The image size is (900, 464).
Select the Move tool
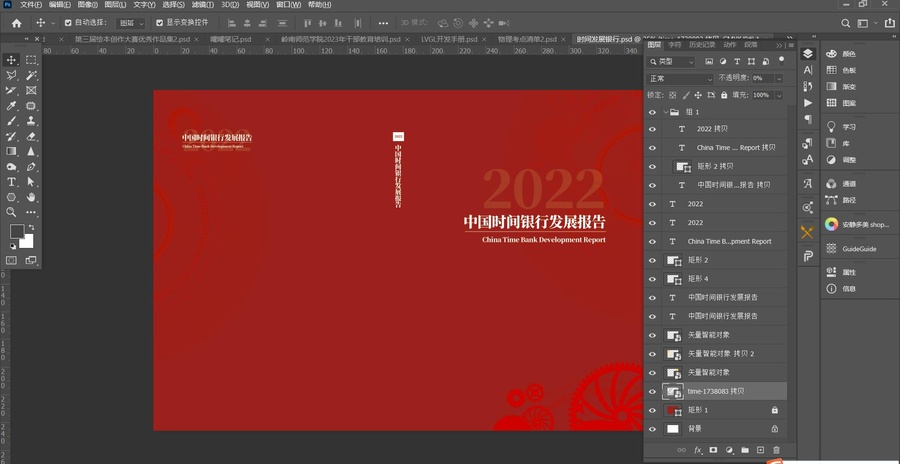[x=11, y=60]
